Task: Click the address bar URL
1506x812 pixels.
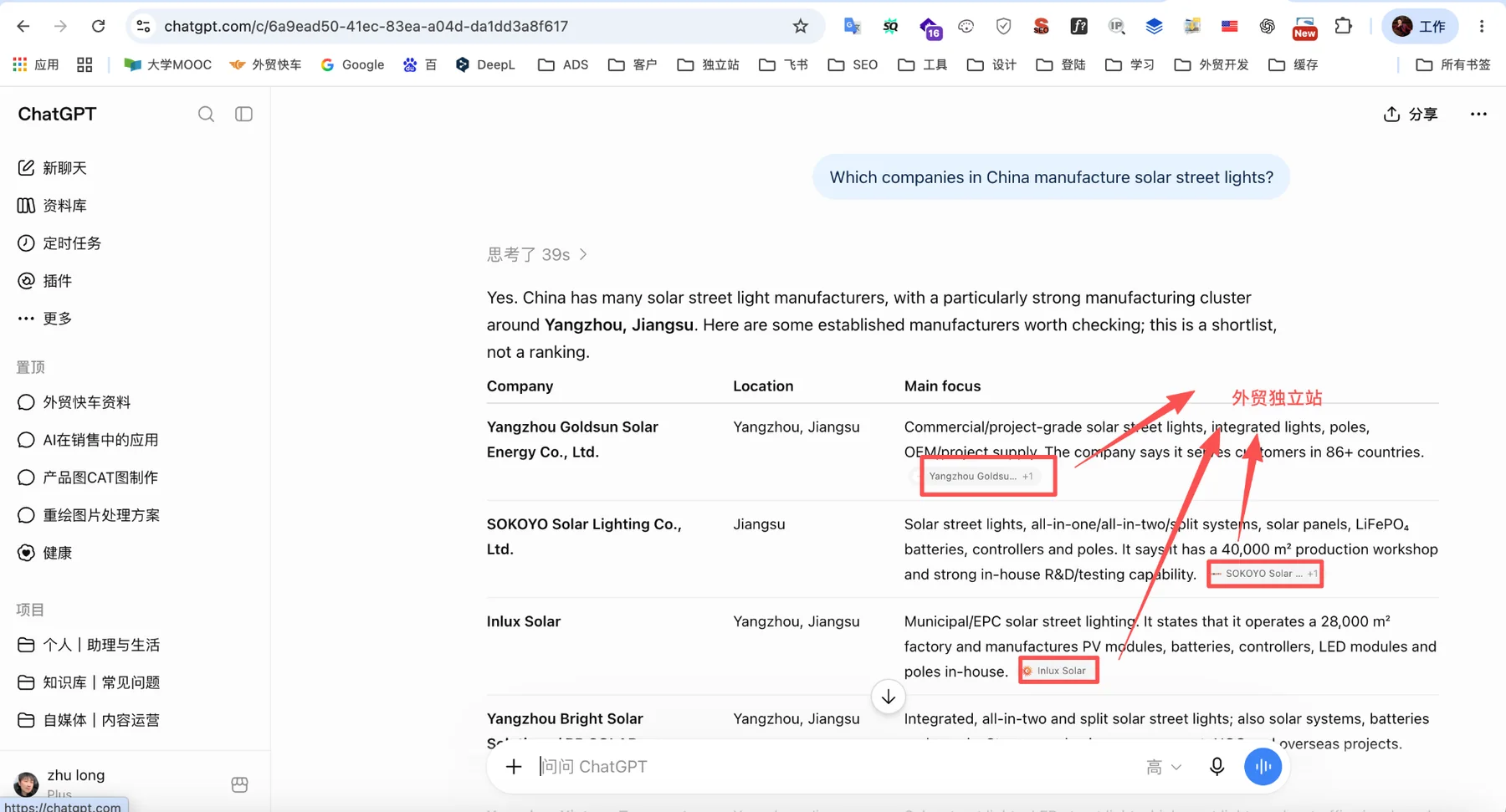Action: click(366, 26)
